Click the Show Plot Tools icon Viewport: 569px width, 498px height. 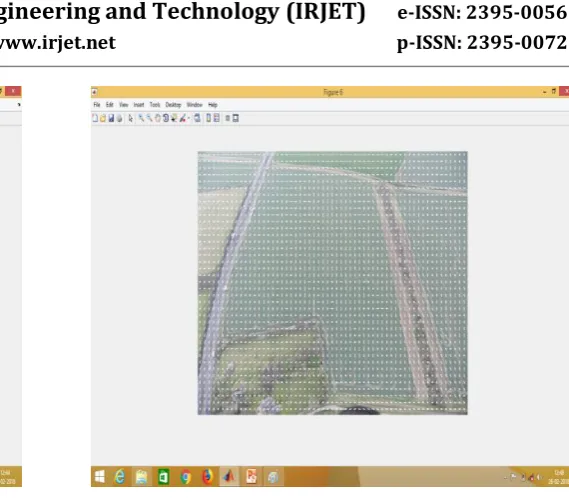(x=236, y=118)
